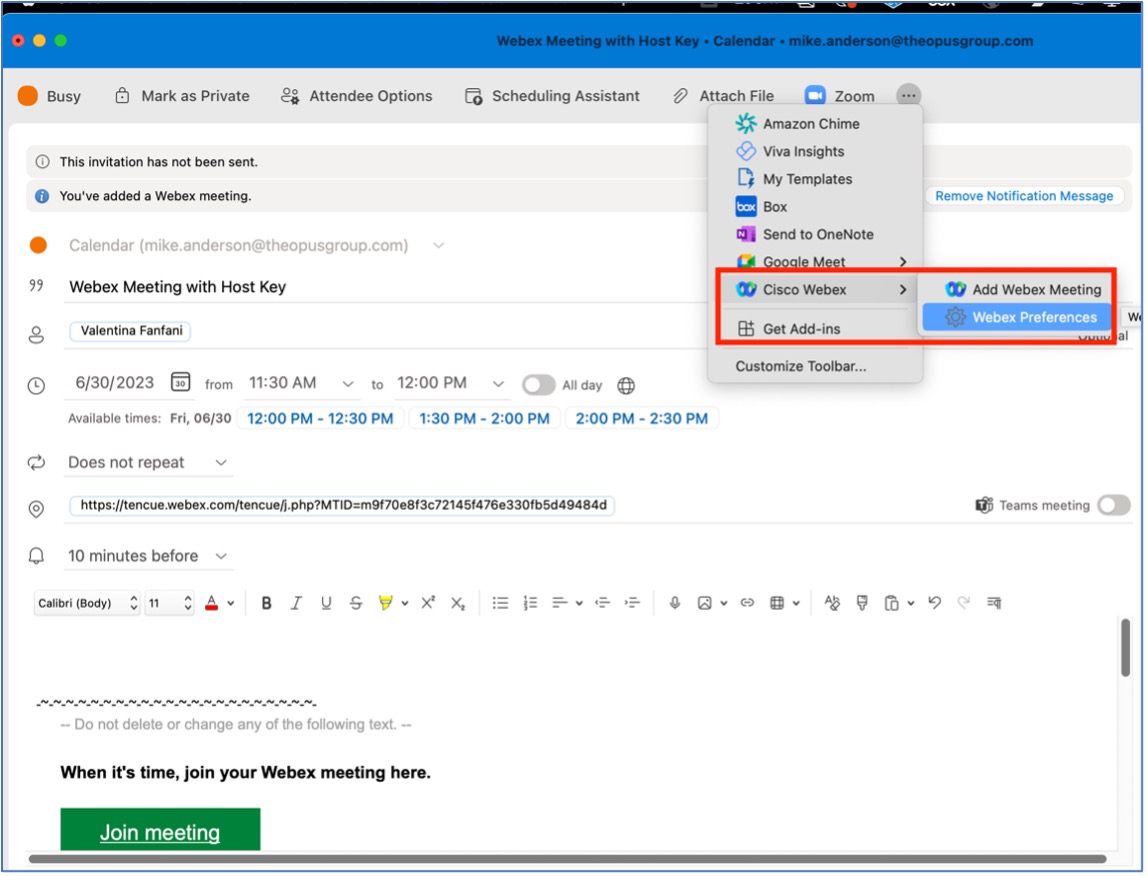Open Scheduling Assistant
1148x876 pixels.
click(x=553, y=96)
